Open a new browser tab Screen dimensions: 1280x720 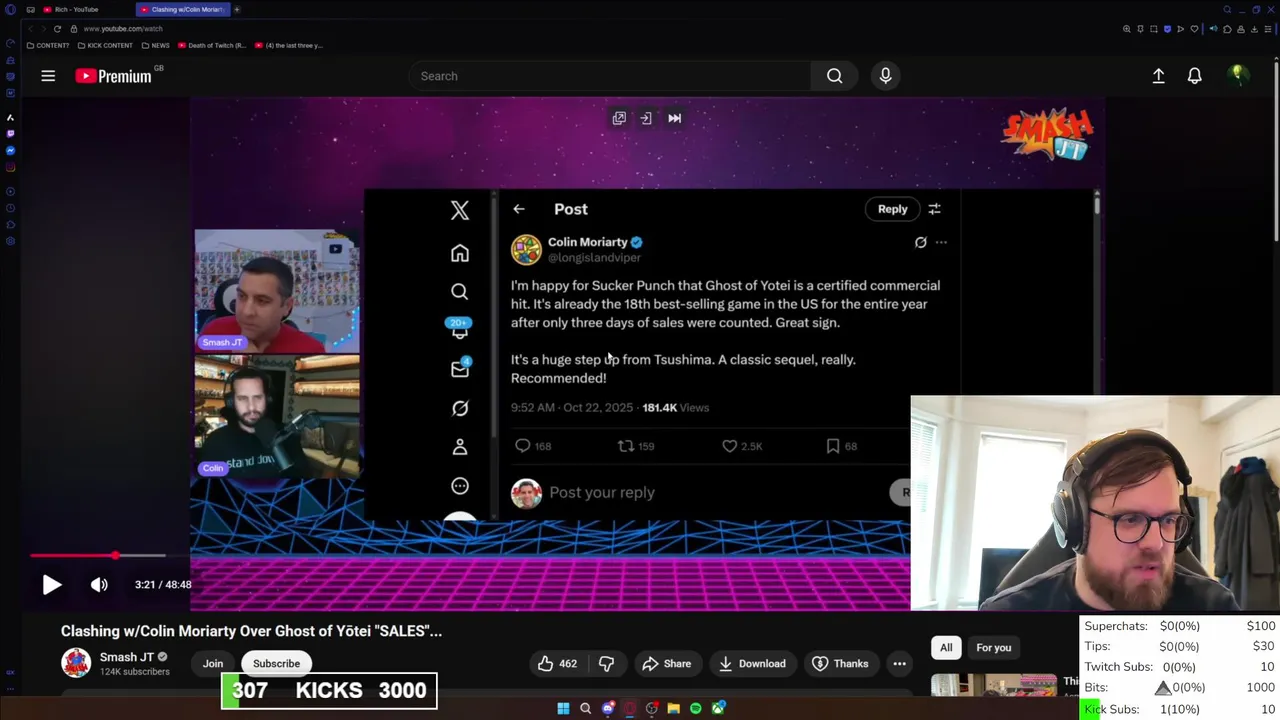237,9
